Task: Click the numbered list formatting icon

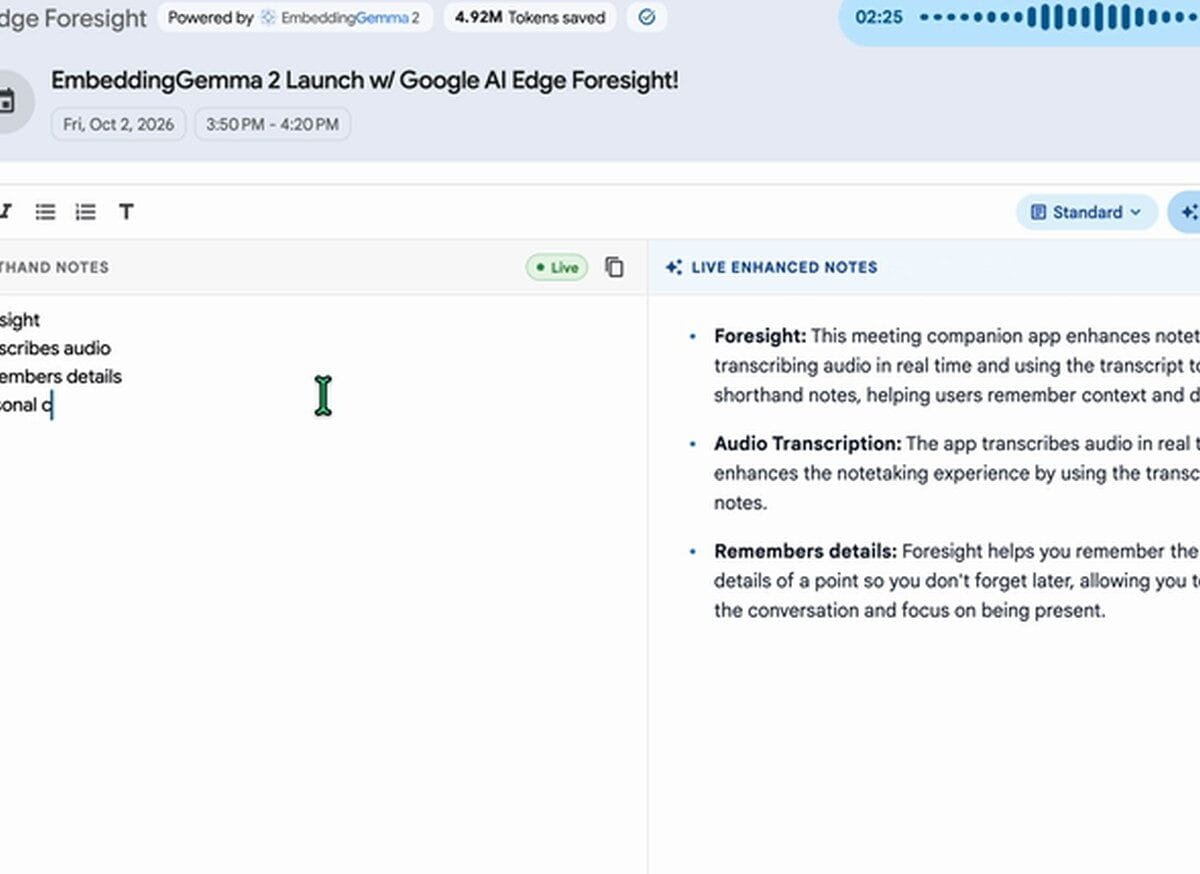Action: tap(86, 212)
